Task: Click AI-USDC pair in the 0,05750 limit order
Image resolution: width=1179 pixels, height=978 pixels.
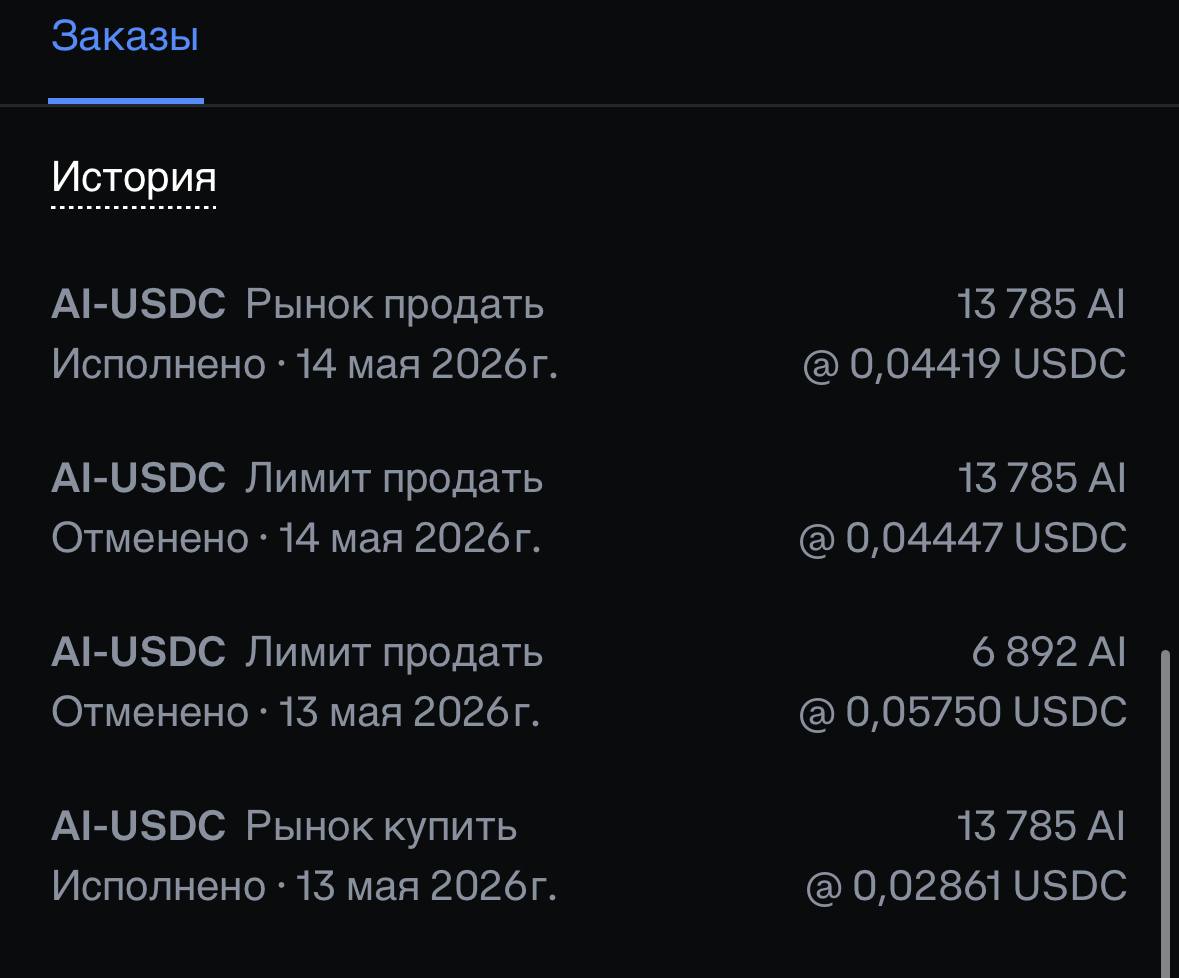Action: pos(138,652)
